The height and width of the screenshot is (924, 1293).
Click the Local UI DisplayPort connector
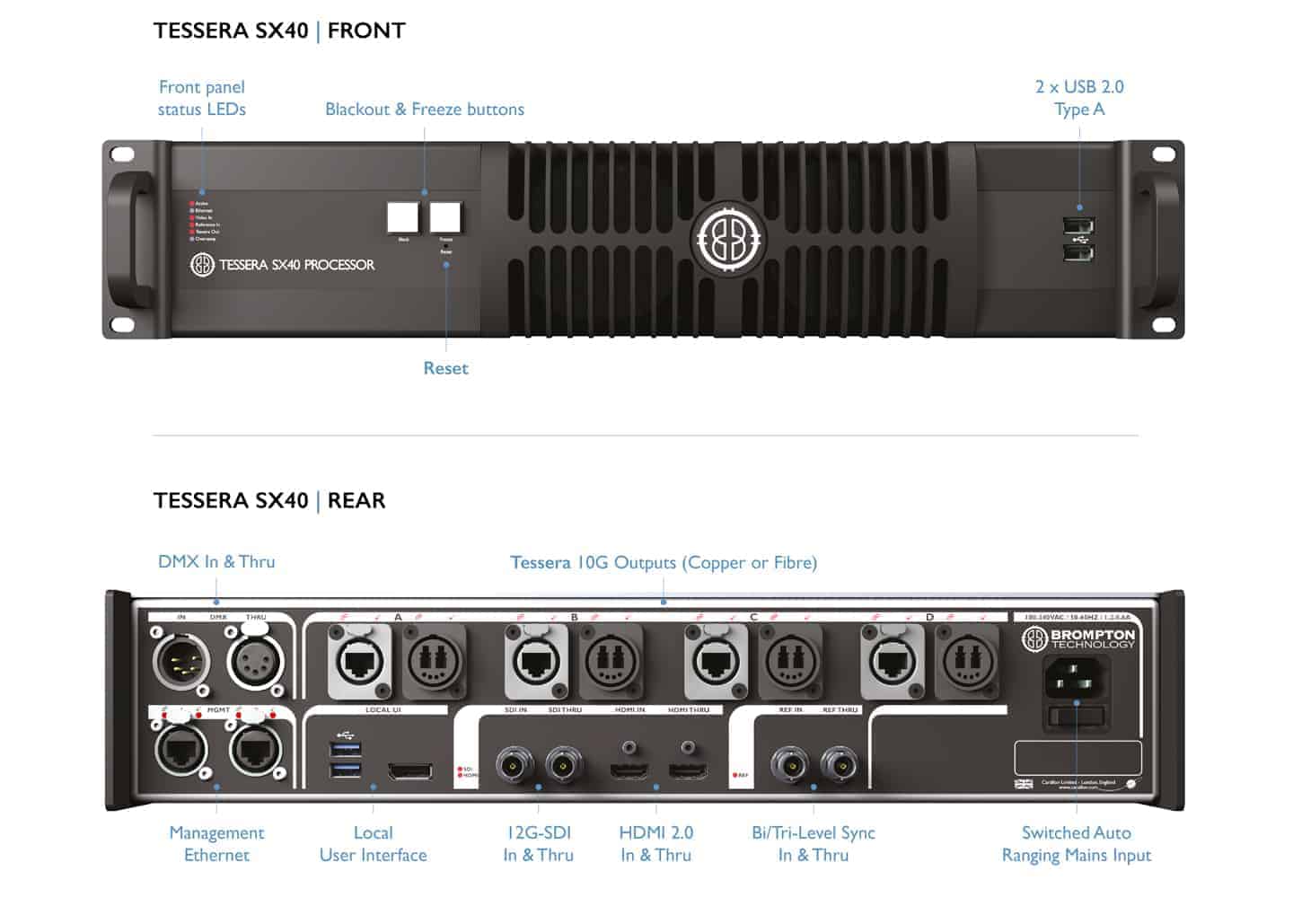410,771
